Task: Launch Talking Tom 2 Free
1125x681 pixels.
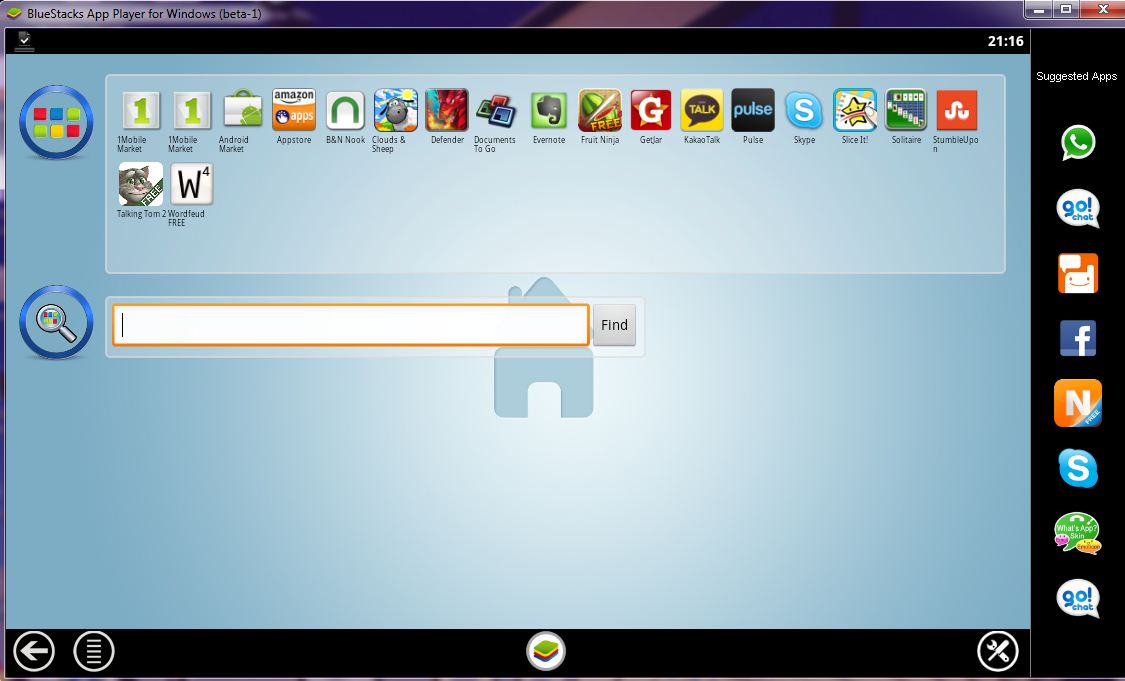Action: point(141,184)
